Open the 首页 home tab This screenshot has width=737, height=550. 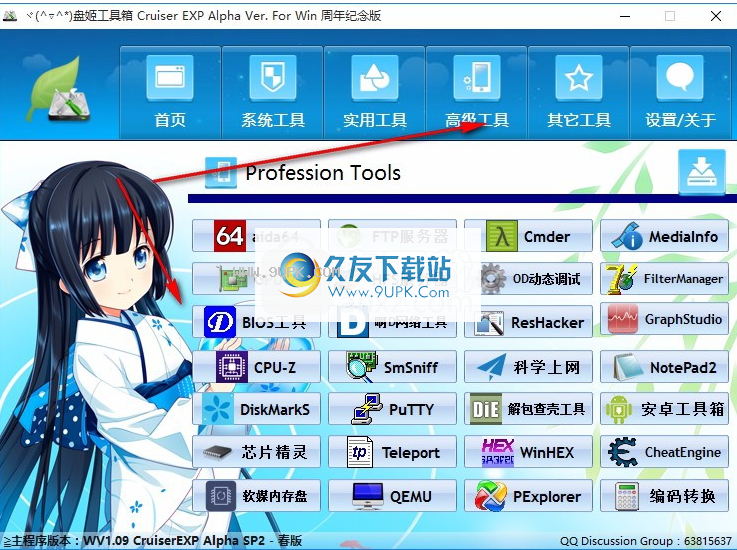170,92
